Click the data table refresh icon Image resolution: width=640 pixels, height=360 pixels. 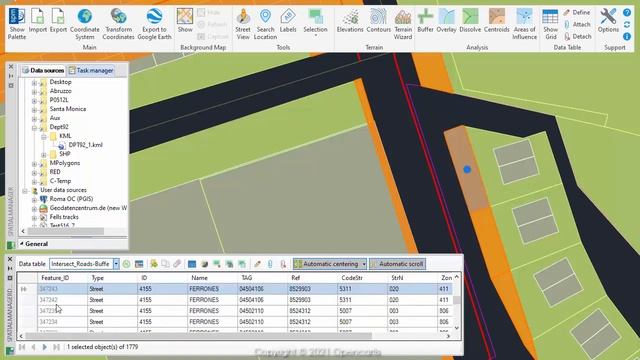[127, 264]
